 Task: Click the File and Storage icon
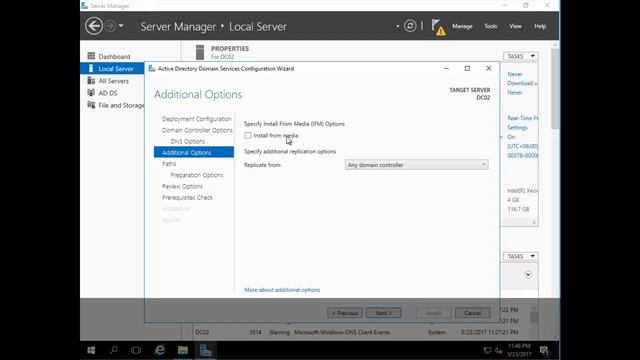[x=91, y=105]
